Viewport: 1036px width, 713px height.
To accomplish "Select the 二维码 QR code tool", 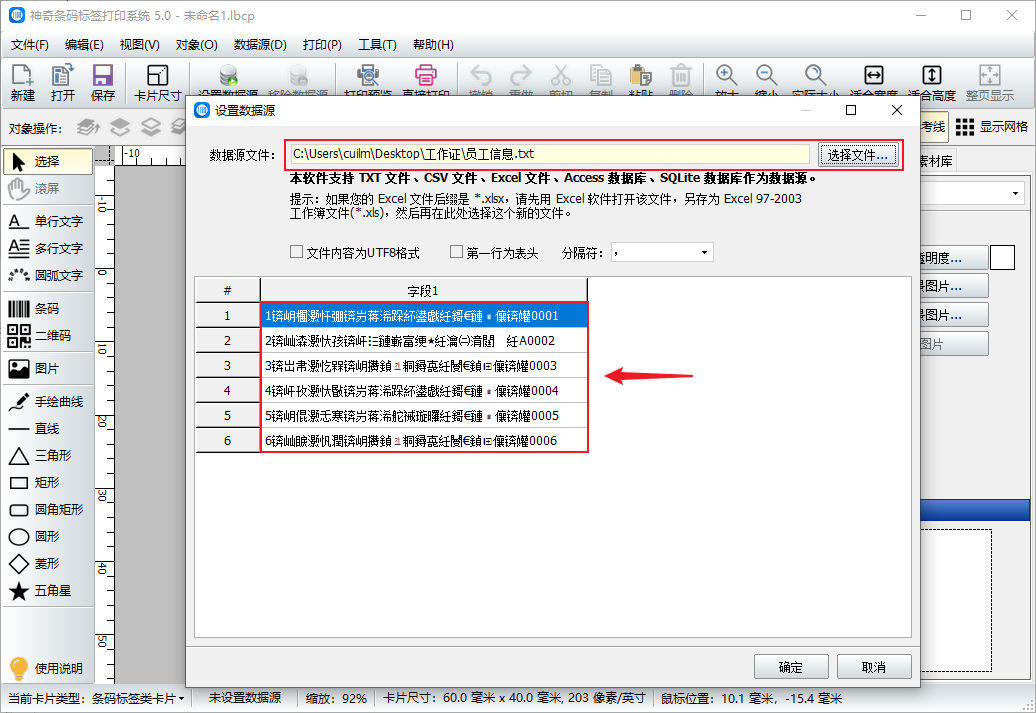I will coord(48,336).
